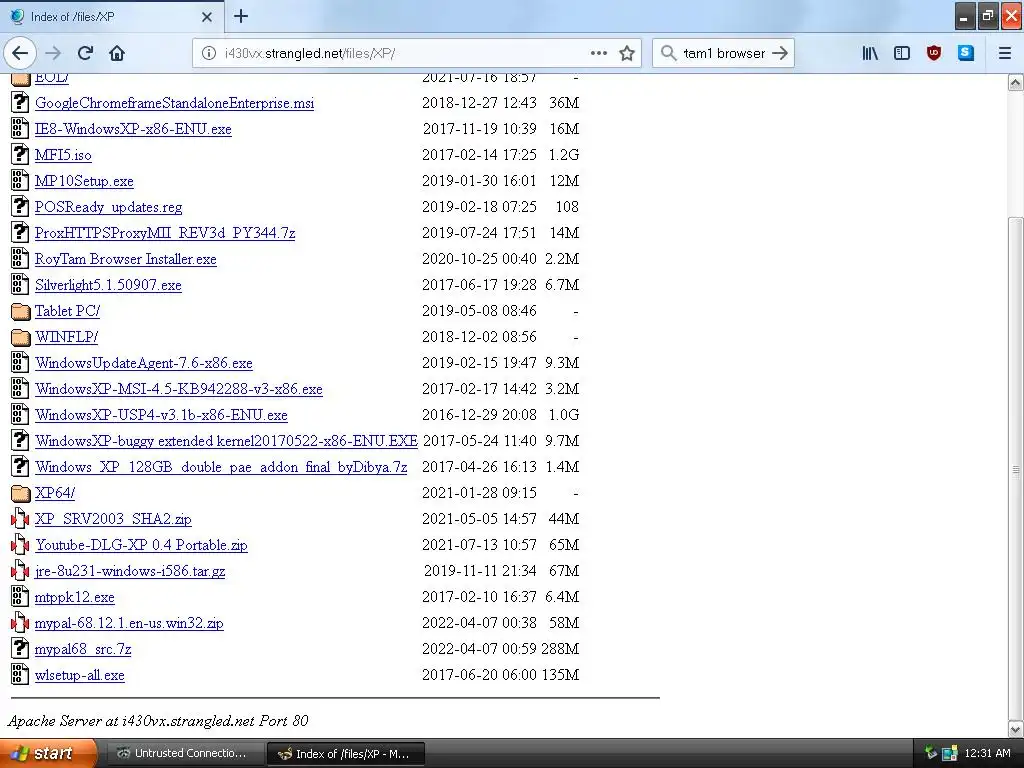Click the search box containing tam1 browser
The width and height of the screenshot is (1024, 768).
tap(724, 53)
